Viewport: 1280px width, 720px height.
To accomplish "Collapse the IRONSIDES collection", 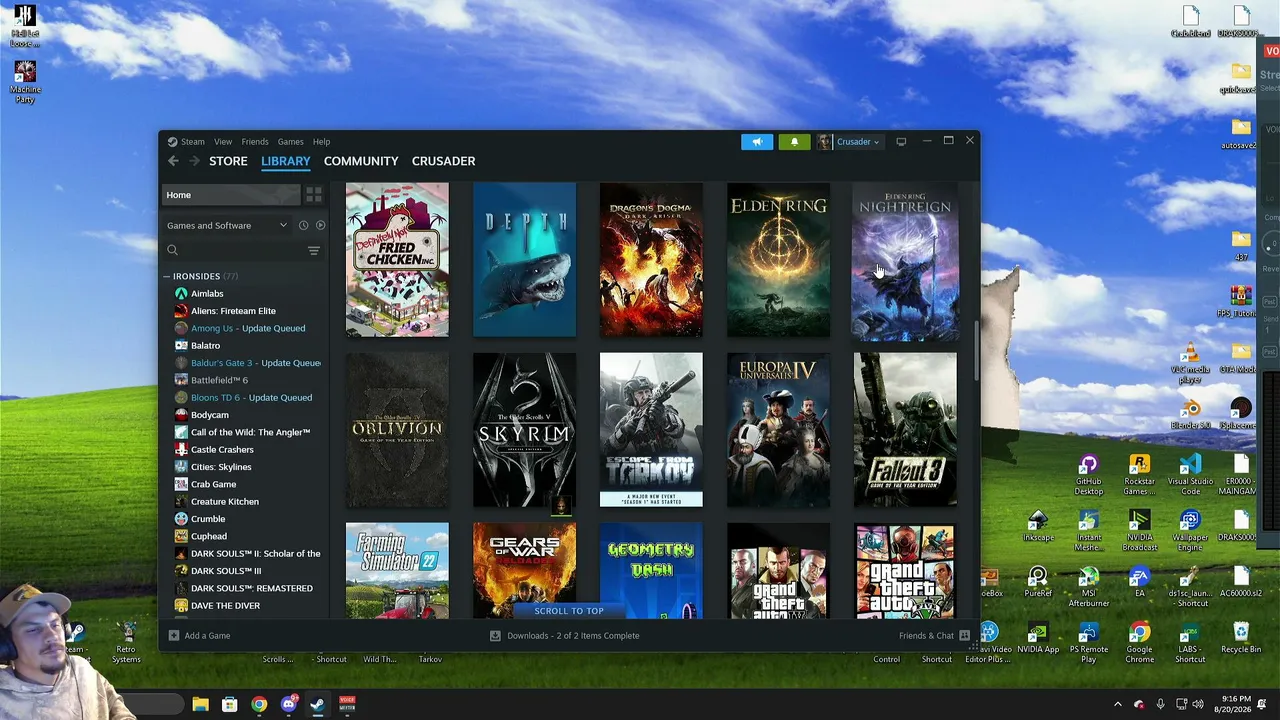I will click(x=166, y=276).
